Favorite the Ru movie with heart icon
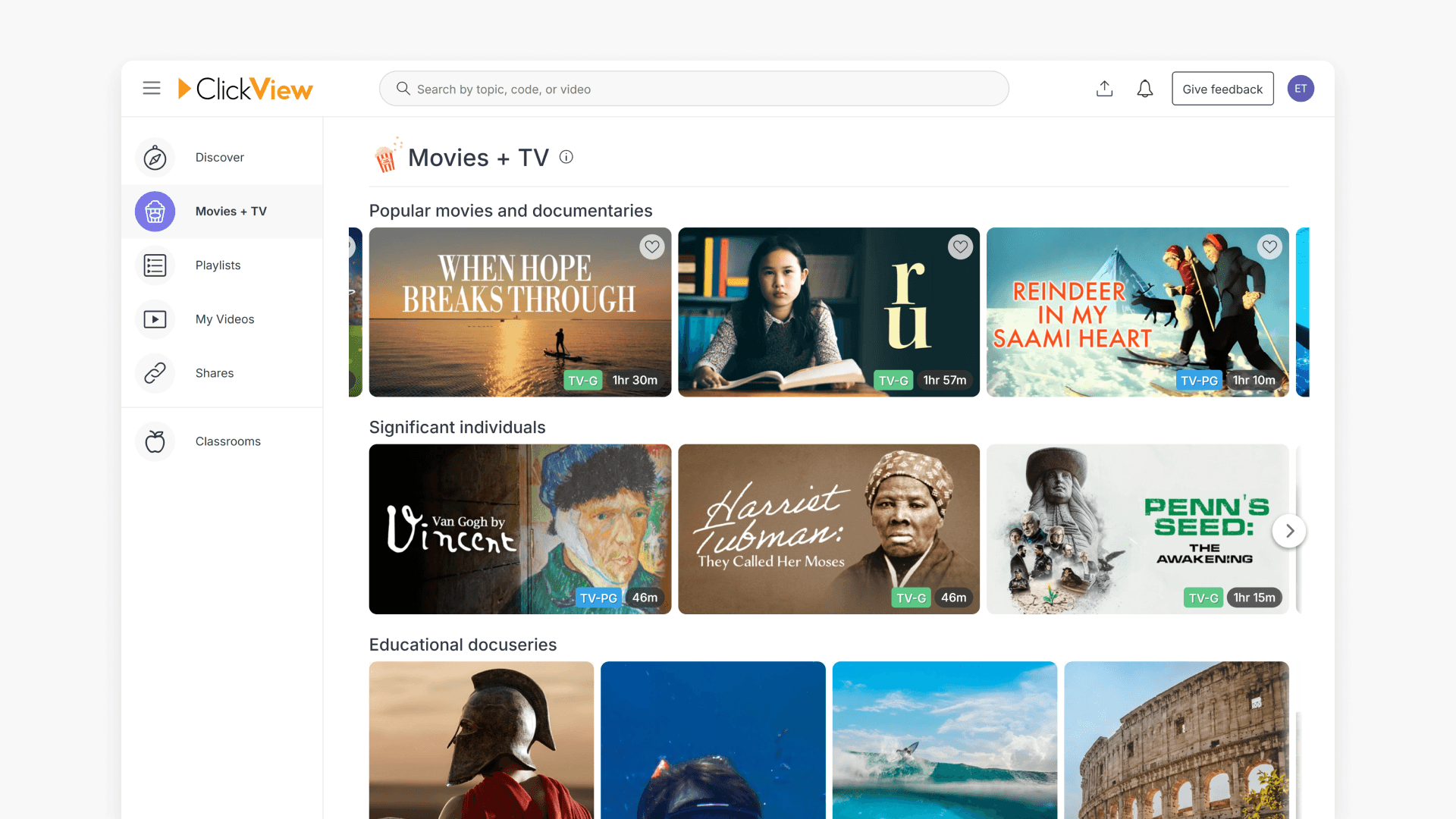 pos(960,246)
